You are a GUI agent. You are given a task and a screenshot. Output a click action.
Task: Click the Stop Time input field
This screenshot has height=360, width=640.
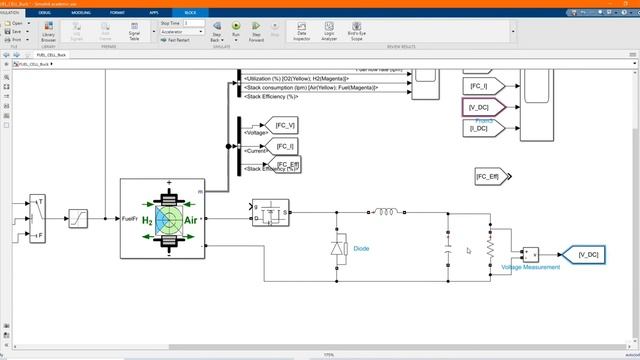[193, 23]
